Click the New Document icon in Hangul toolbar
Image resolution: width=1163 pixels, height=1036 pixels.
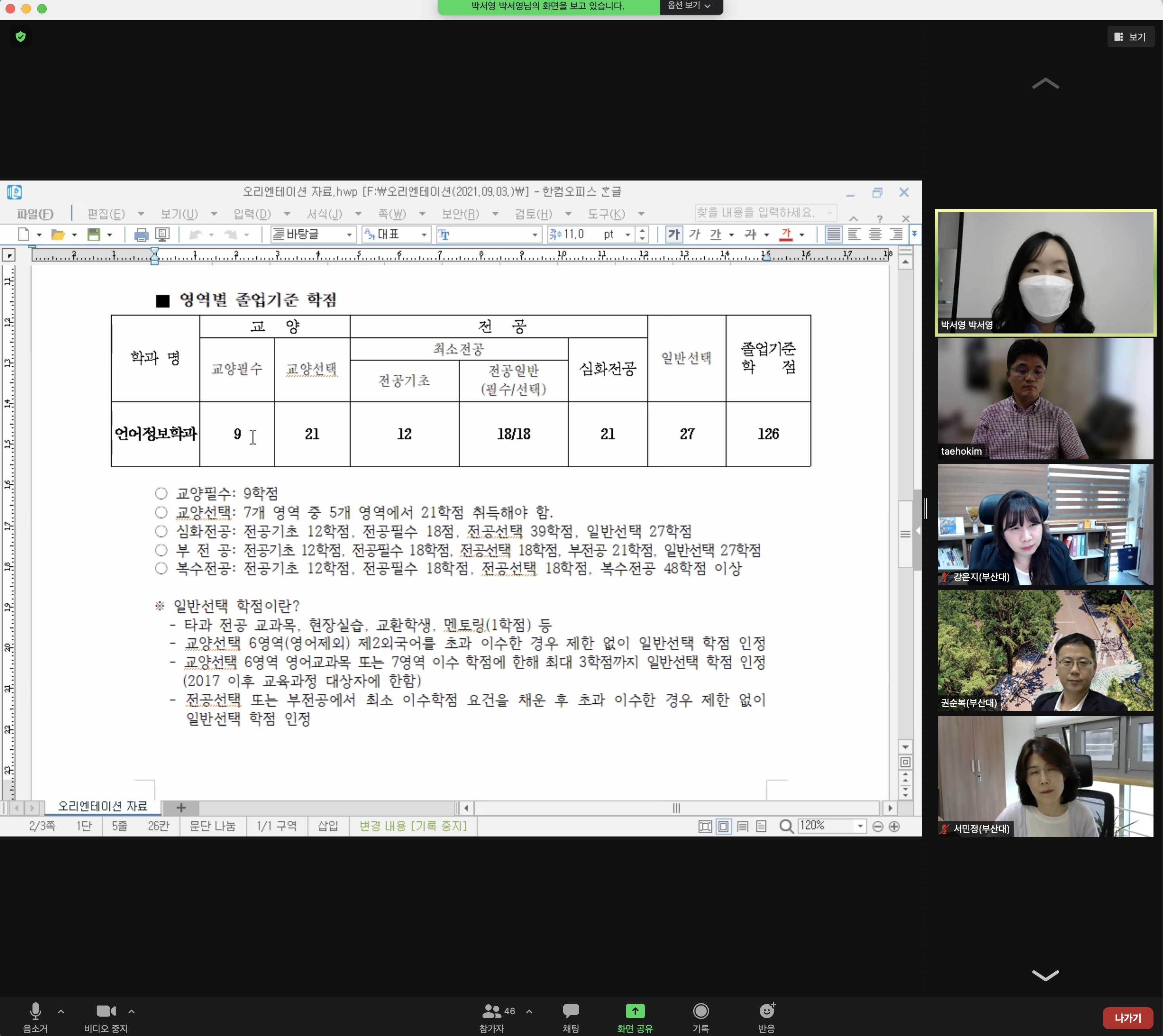pos(23,234)
